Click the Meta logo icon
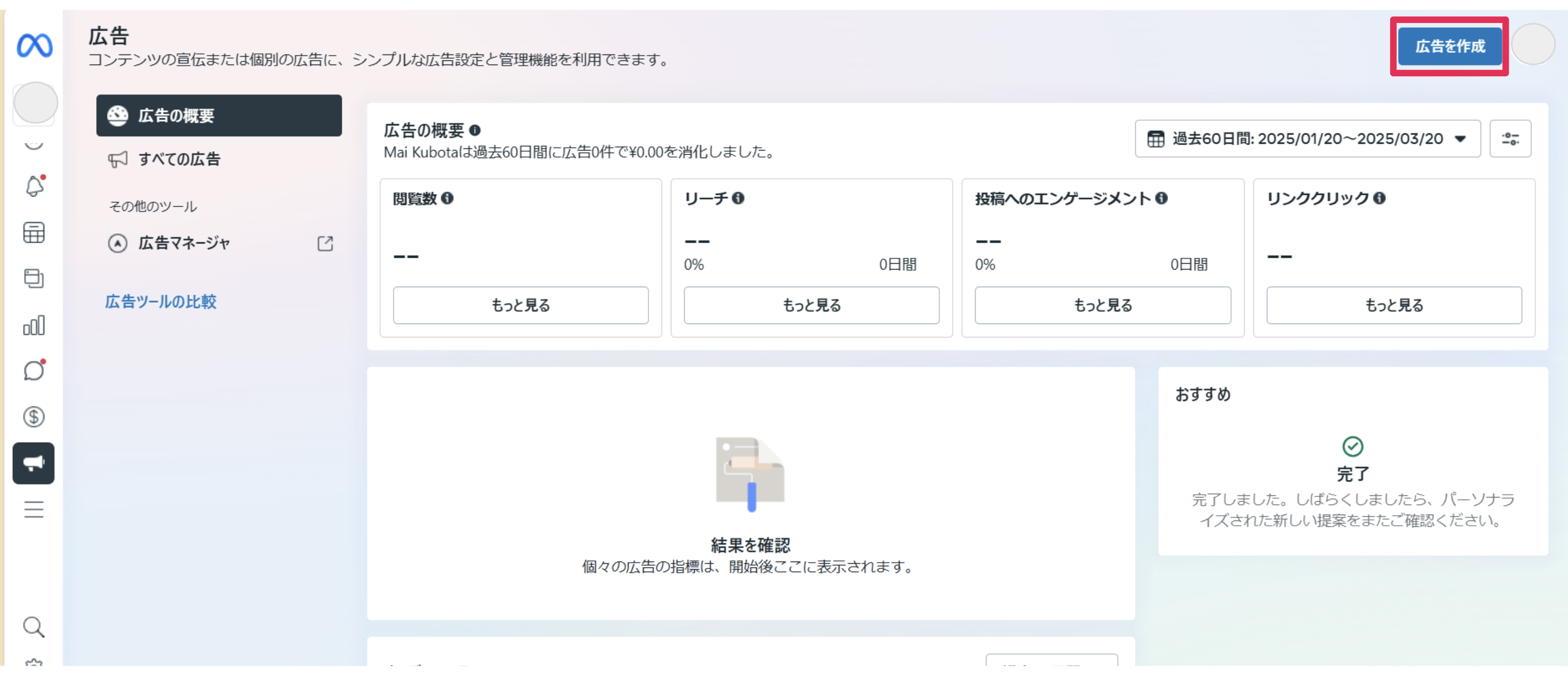1568x679 pixels. point(34,45)
